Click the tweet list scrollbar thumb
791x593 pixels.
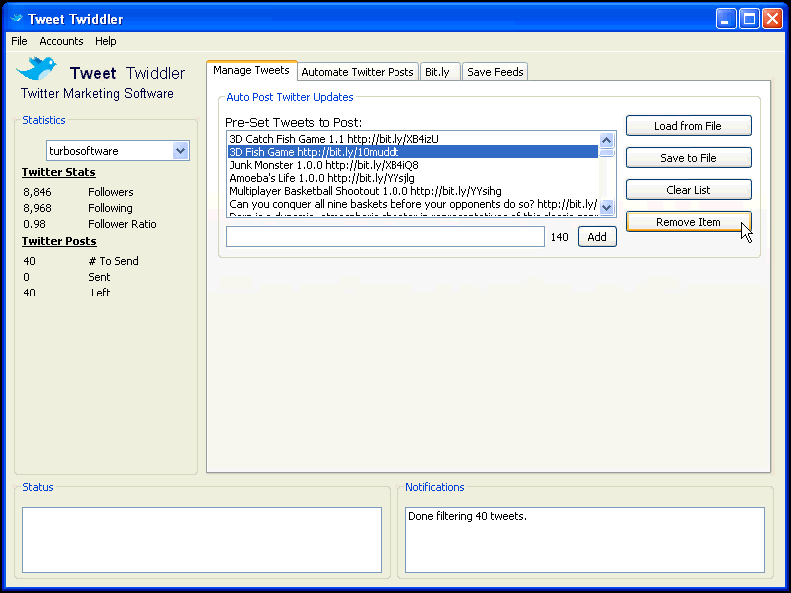pyautogui.click(x=606, y=153)
